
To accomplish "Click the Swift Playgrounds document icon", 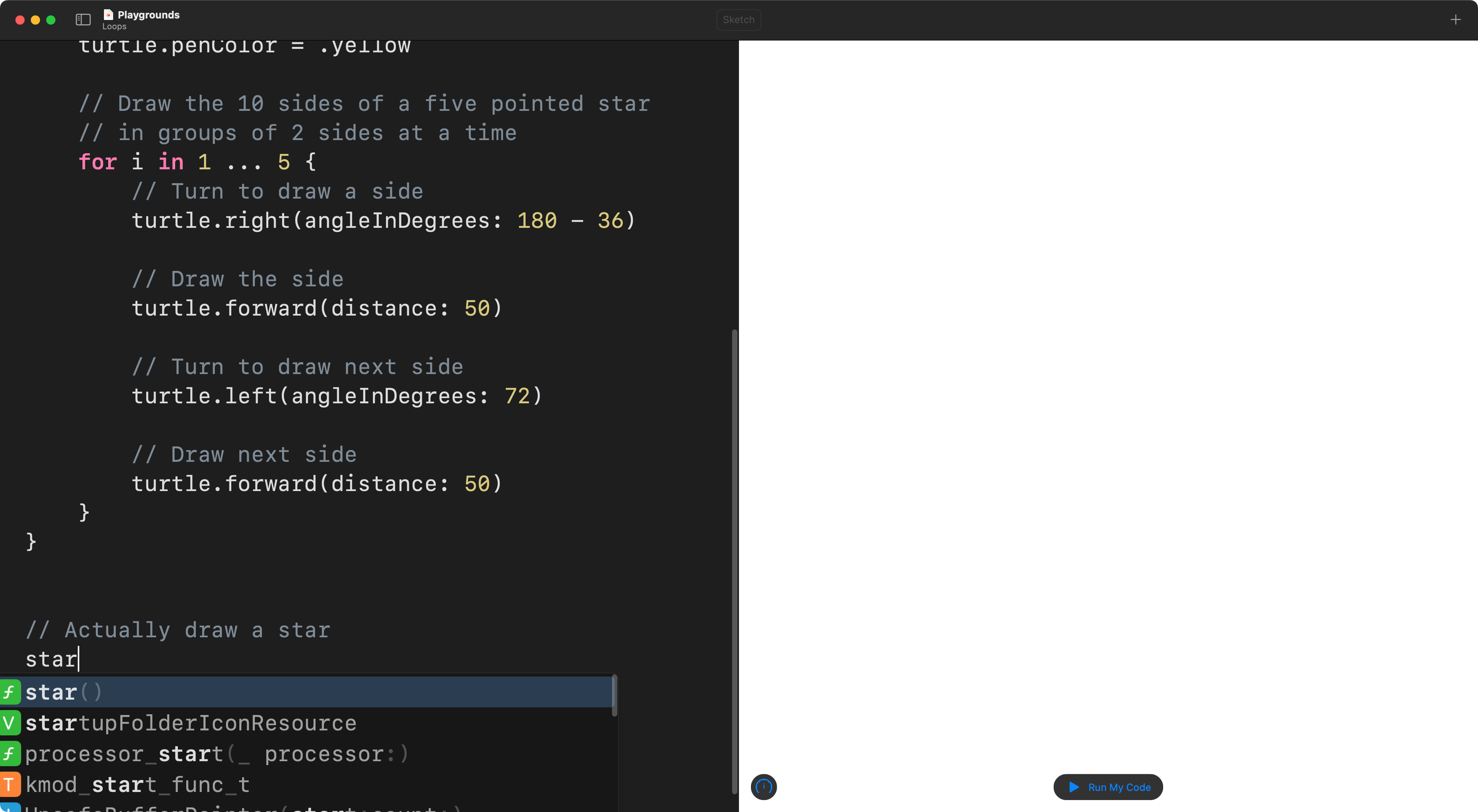I will coord(108,14).
